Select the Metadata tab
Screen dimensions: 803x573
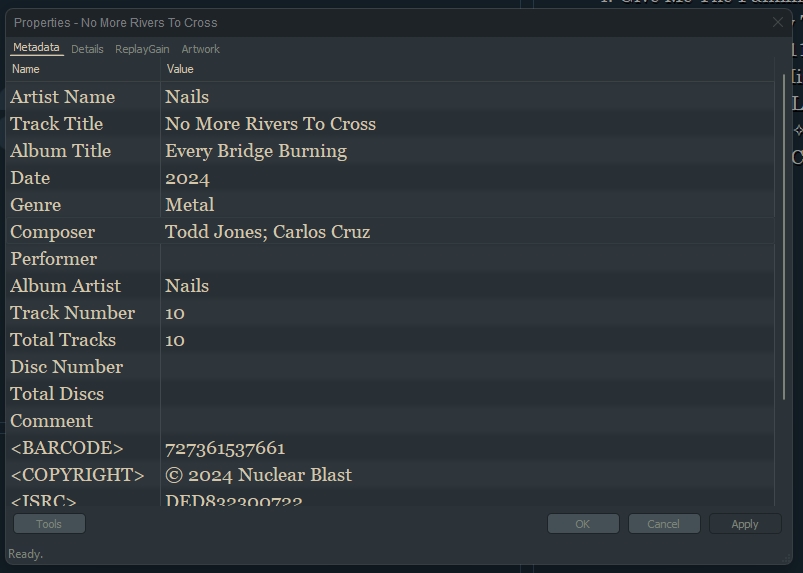point(36,48)
